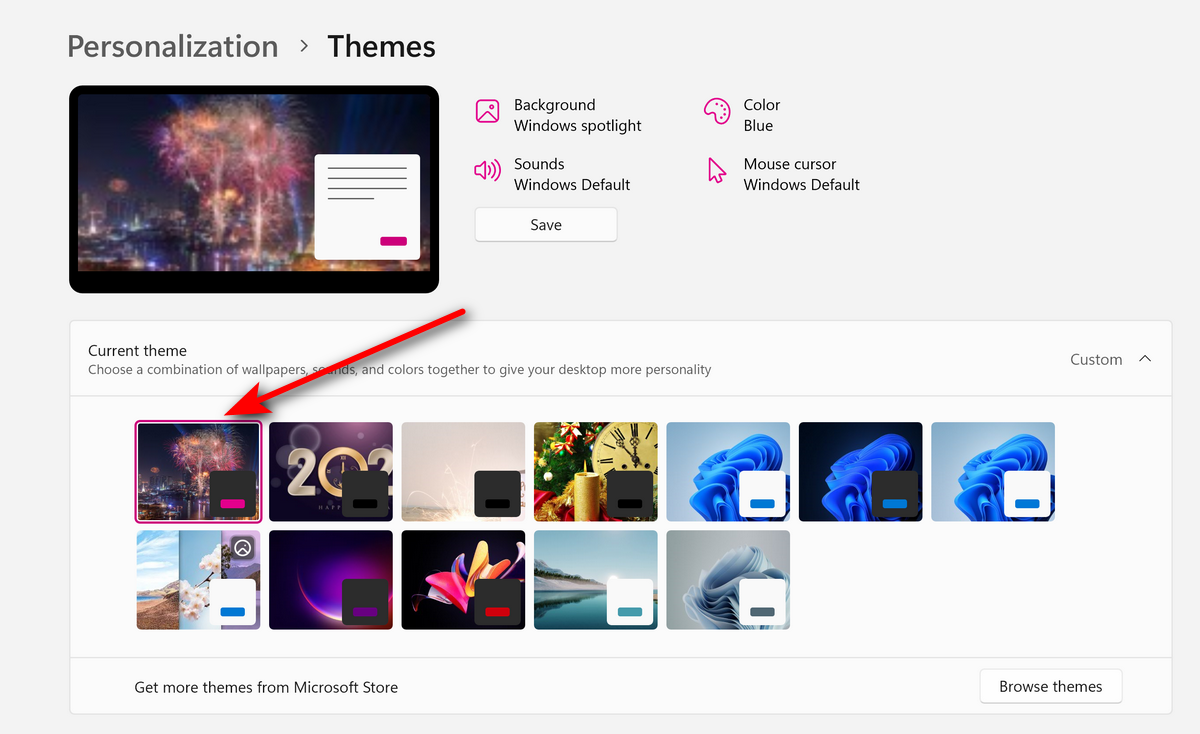Image resolution: width=1200 pixels, height=734 pixels.
Task: Apply the colorful flower dark theme
Action: 463,580
